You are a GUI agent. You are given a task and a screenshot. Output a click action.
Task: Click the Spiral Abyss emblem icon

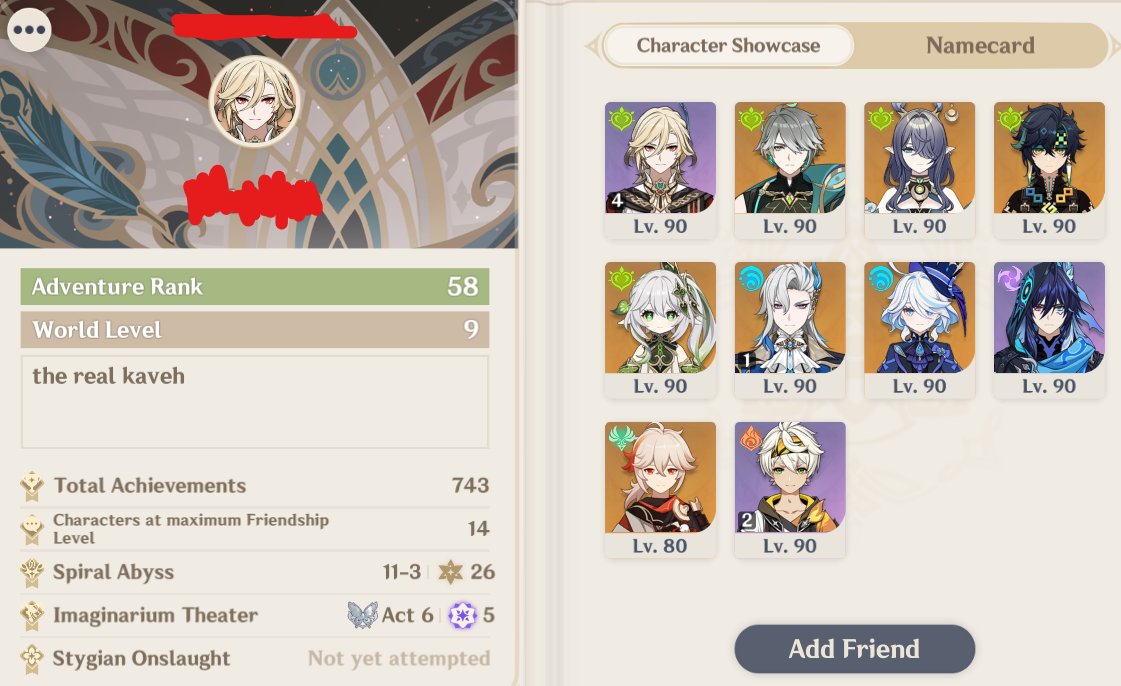click(31, 572)
